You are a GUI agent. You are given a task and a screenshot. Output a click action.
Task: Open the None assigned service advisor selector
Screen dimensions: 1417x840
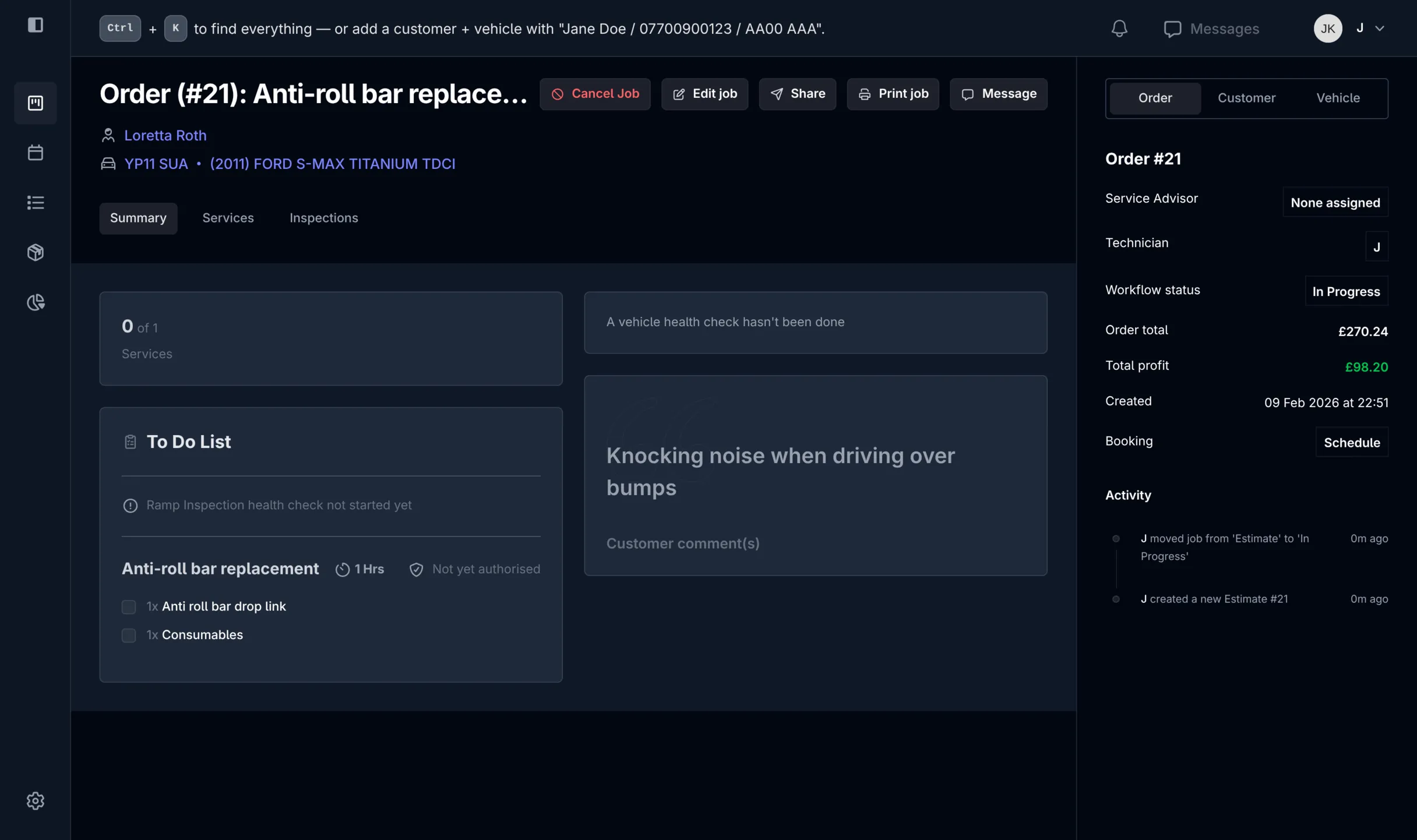(x=1335, y=202)
